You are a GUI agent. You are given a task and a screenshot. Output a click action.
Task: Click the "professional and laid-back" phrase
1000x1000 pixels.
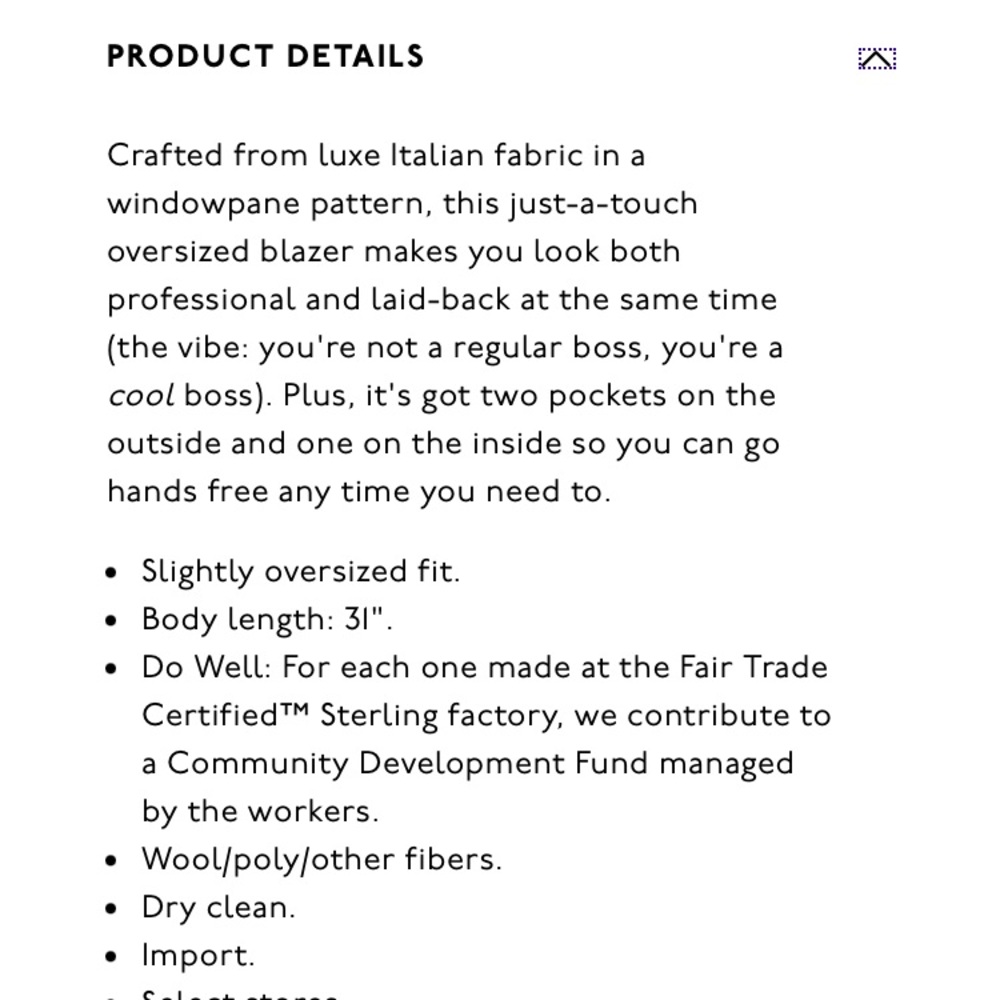[x=309, y=300]
